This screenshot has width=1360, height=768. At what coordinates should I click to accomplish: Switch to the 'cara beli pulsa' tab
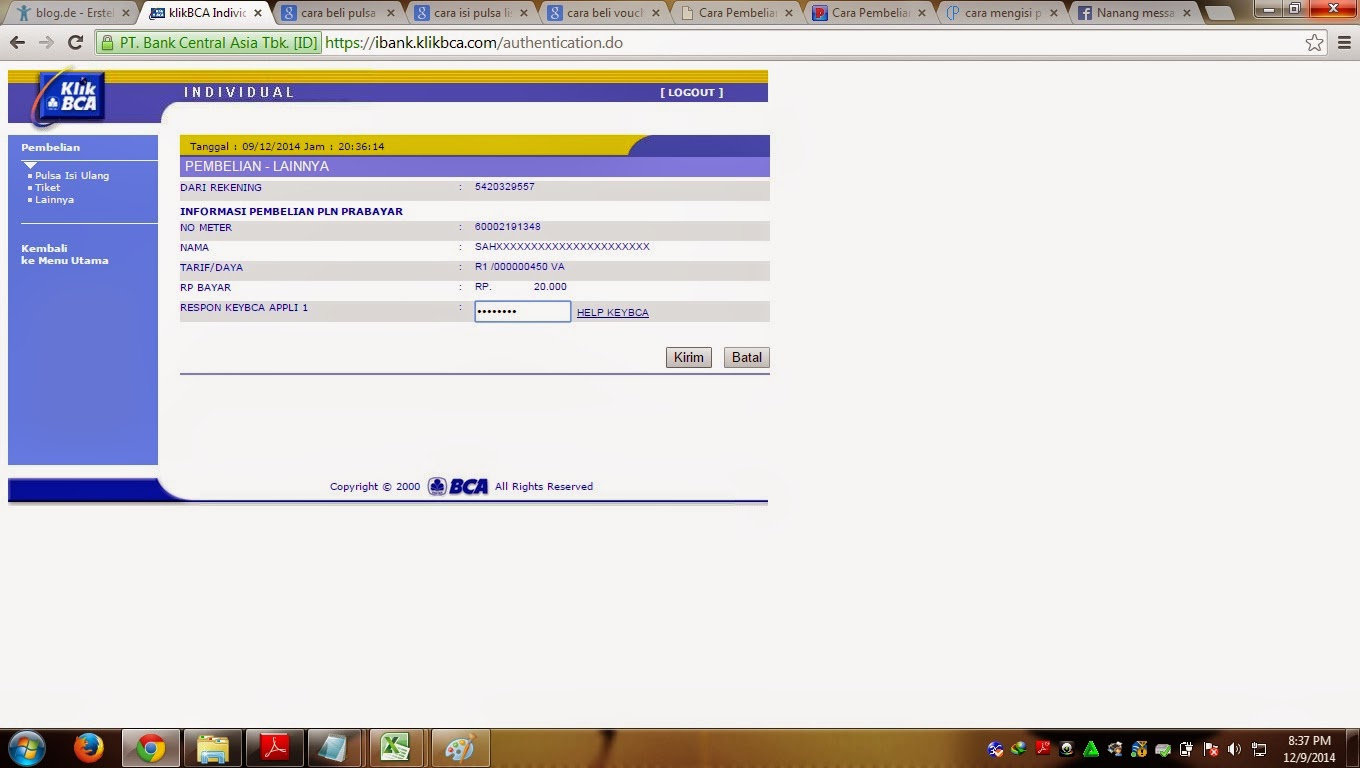pos(338,13)
